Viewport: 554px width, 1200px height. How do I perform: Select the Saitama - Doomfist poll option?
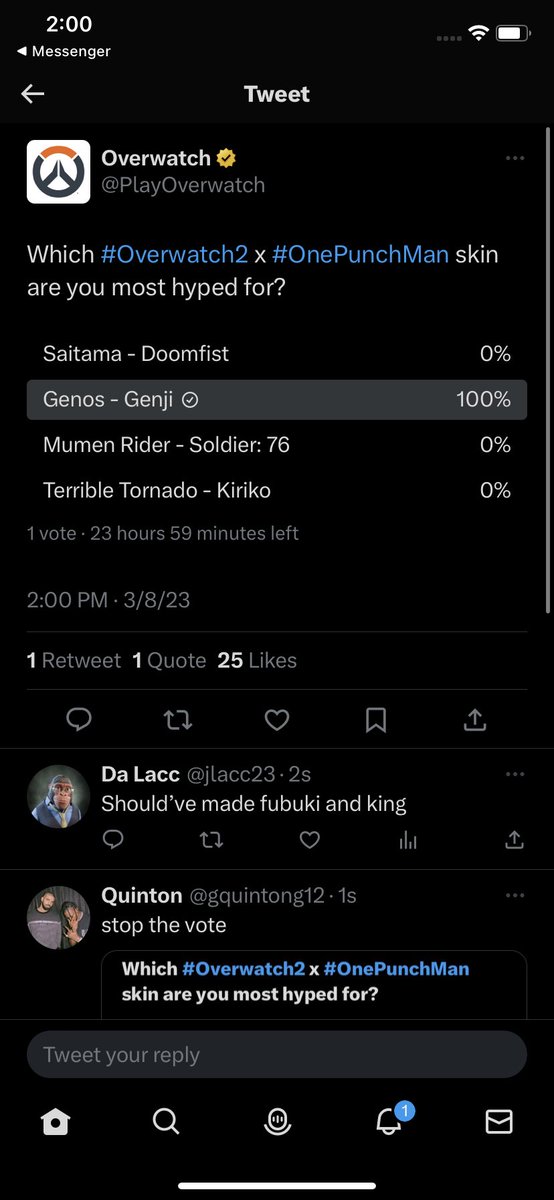(277, 354)
